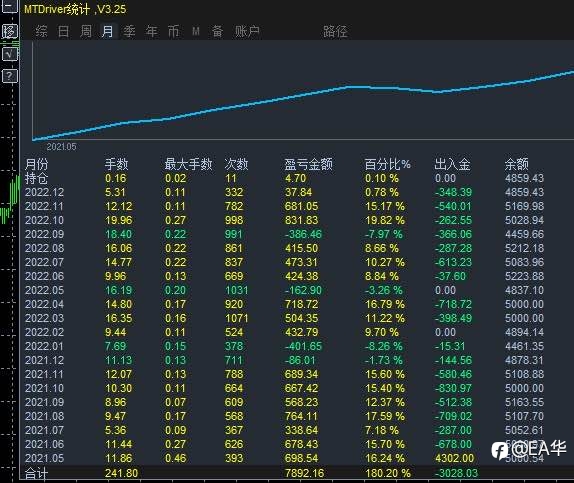Open the 账户 account tab

[x=247, y=31]
